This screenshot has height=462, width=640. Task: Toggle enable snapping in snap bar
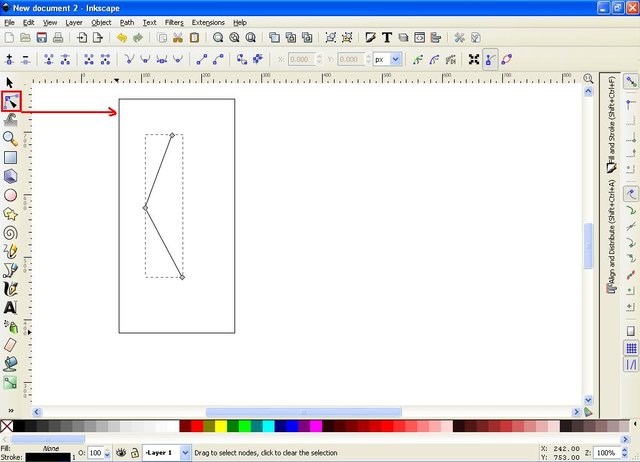tap(631, 82)
